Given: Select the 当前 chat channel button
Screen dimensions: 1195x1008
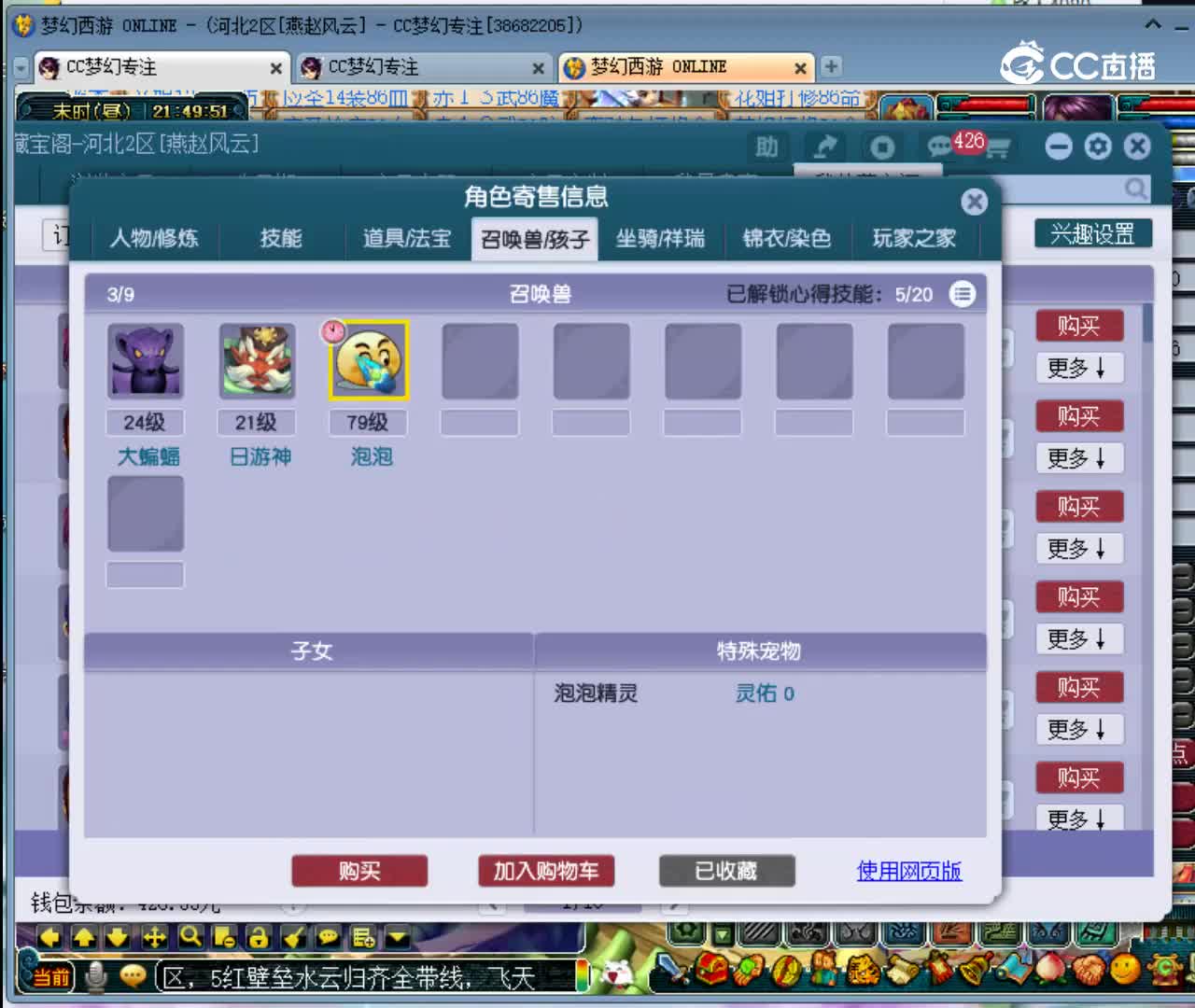Looking at the screenshot, I should (x=53, y=977).
